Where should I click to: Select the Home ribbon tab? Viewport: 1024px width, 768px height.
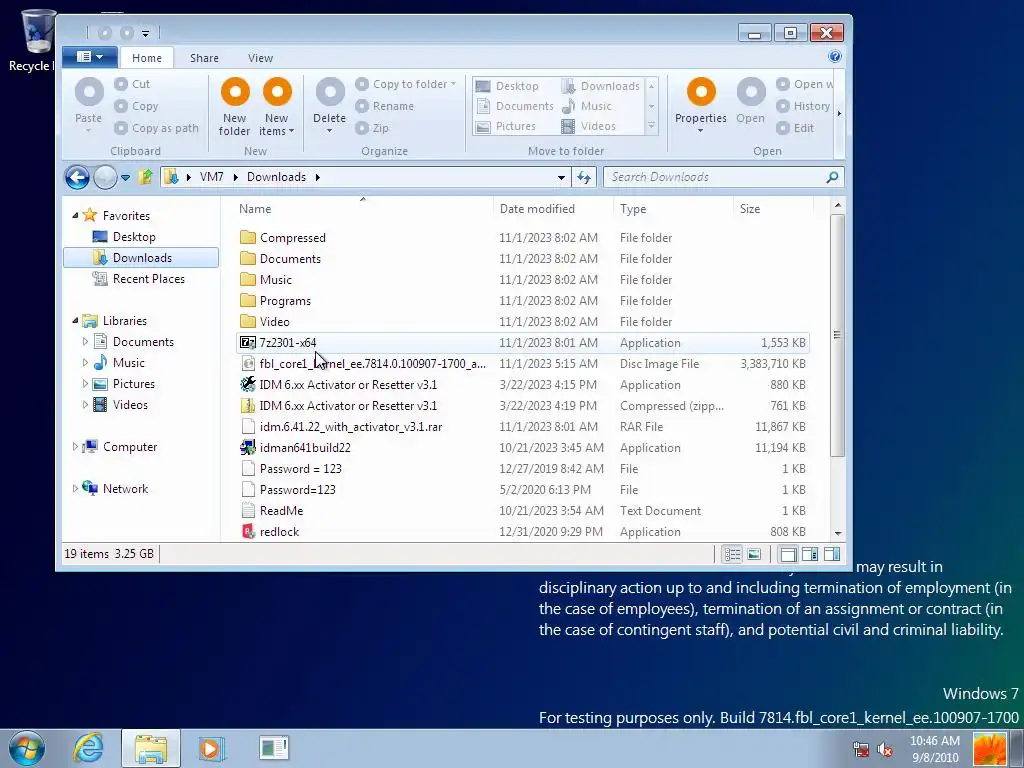[147, 58]
